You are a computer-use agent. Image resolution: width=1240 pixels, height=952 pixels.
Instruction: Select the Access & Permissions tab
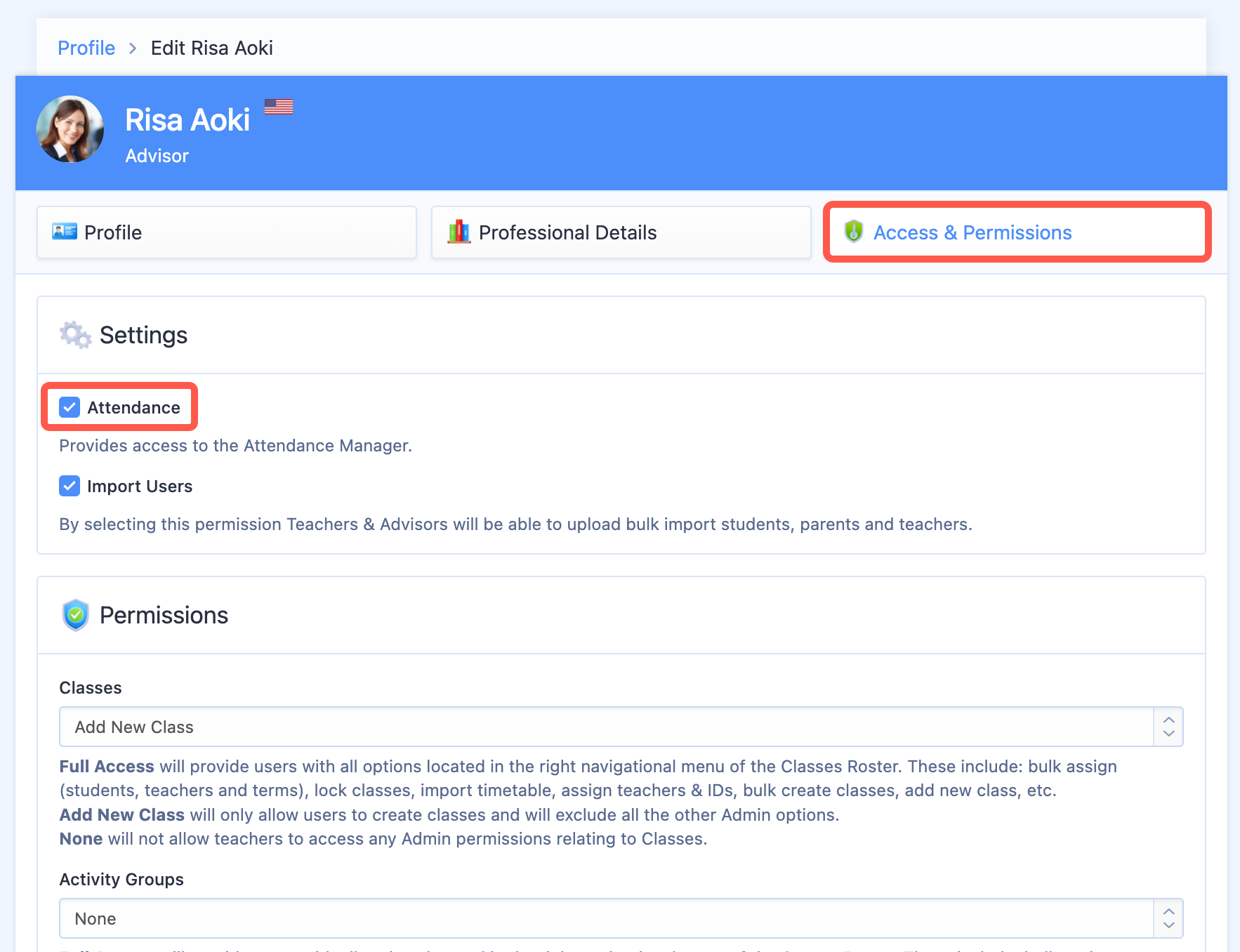point(1015,232)
